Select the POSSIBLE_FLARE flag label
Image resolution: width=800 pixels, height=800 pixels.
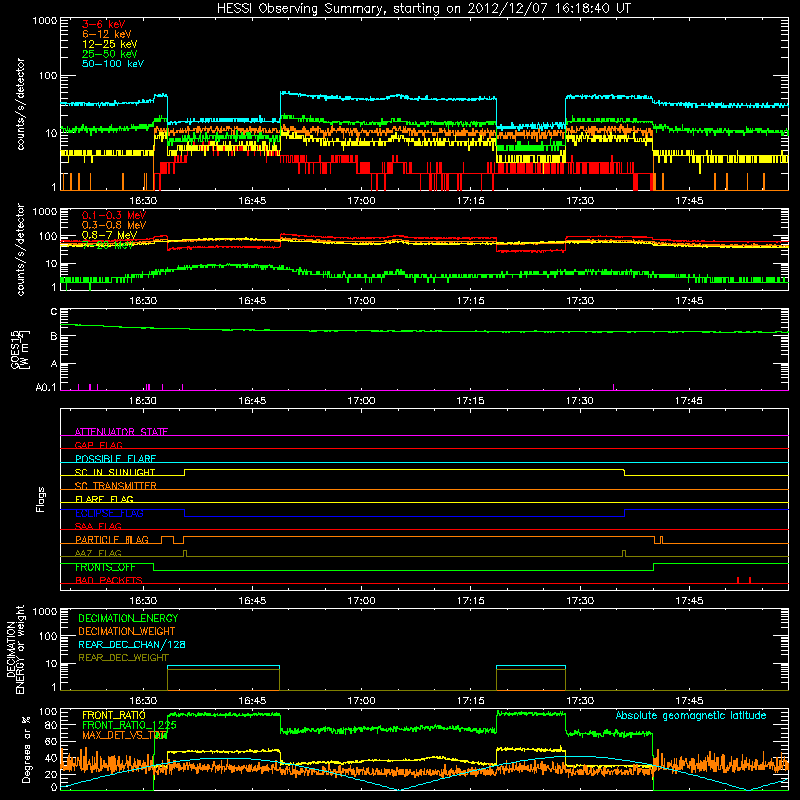click(x=115, y=459)
